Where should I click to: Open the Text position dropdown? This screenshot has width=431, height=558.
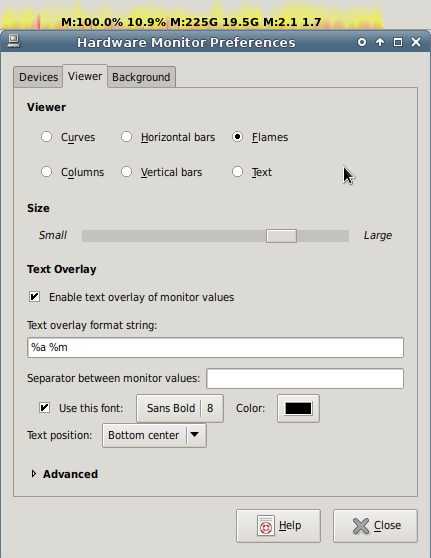[x=154, y=435]
